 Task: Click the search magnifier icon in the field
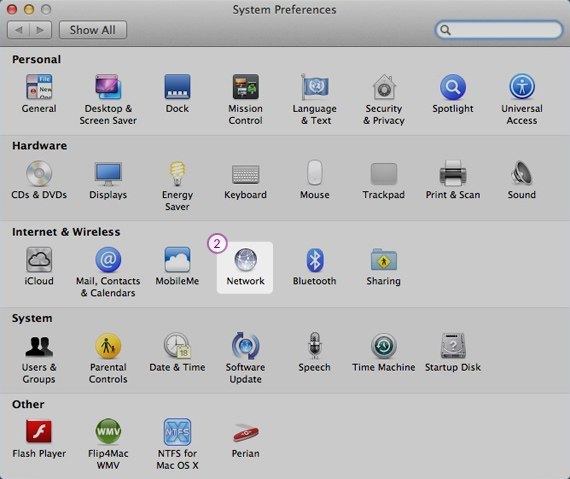445,30
